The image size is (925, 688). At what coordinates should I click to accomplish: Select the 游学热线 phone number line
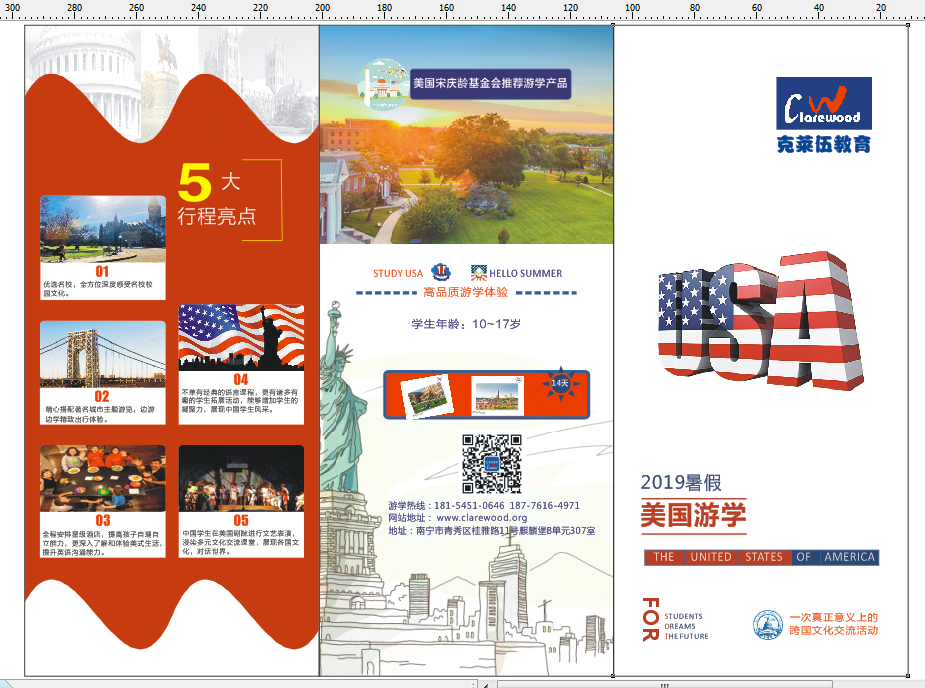[484, 506]
